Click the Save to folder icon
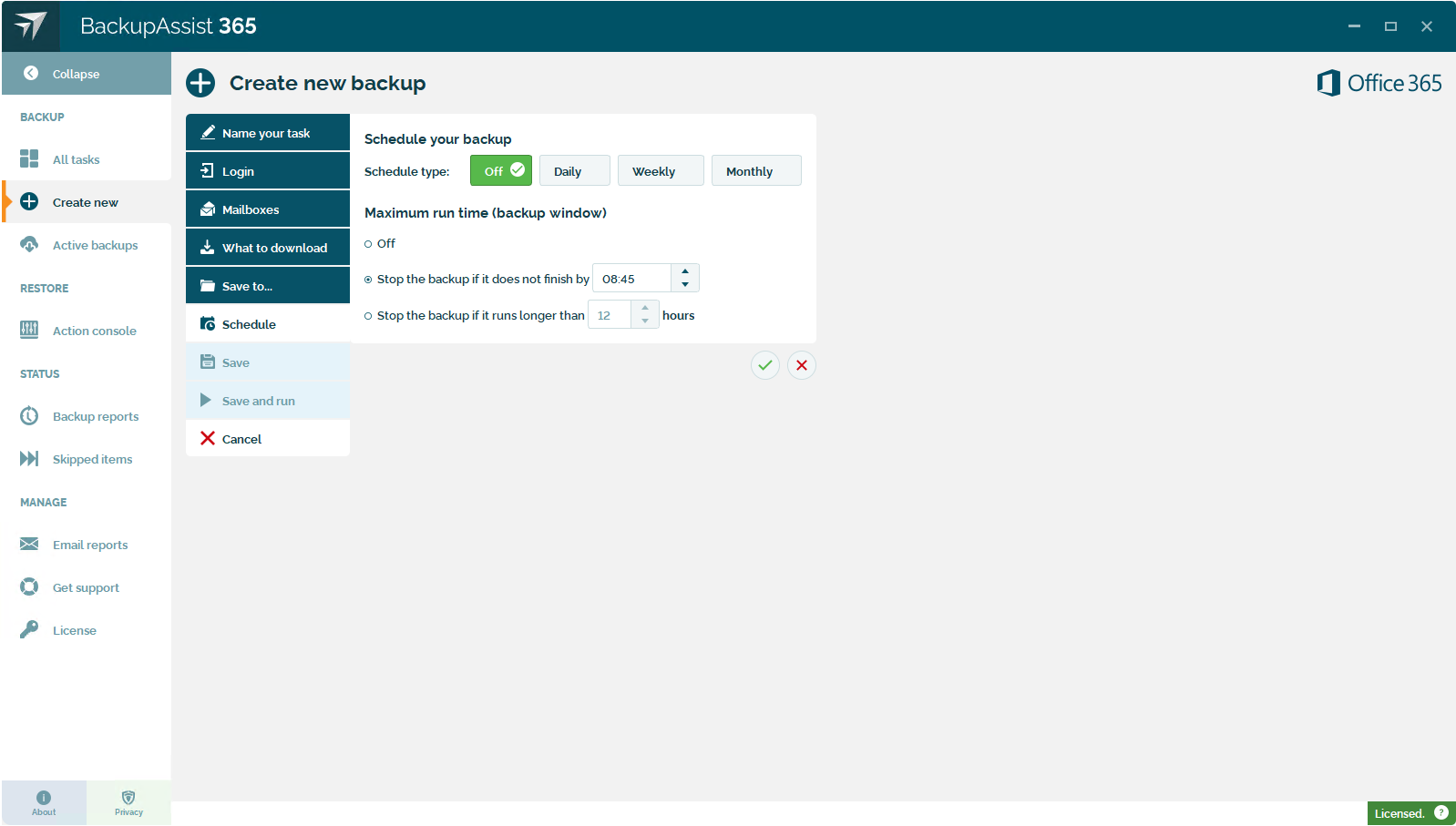This screenshot has height=826, width=1456. (x=208, y=285)
